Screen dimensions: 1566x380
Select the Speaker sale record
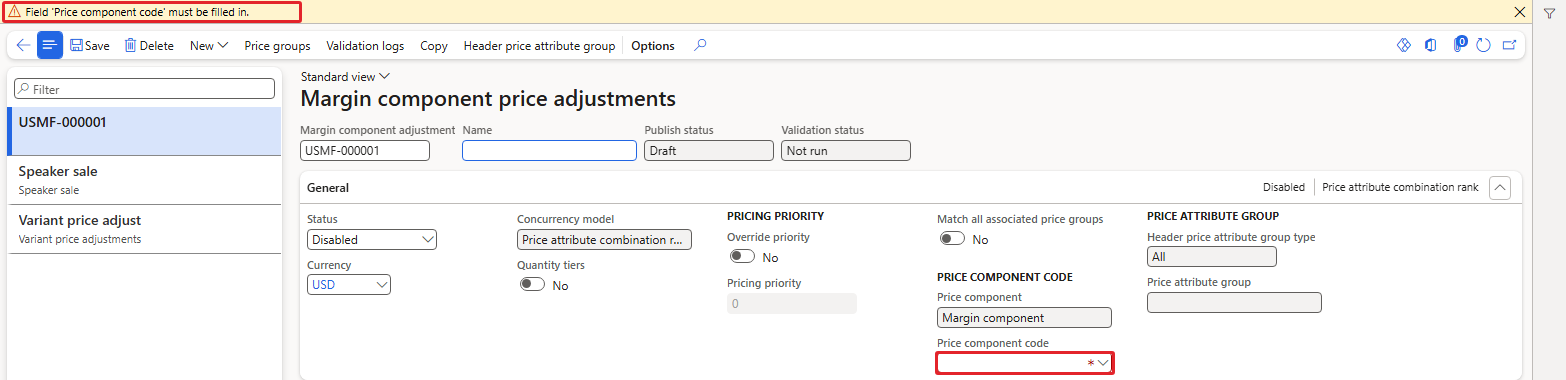[x=144, y=180]
